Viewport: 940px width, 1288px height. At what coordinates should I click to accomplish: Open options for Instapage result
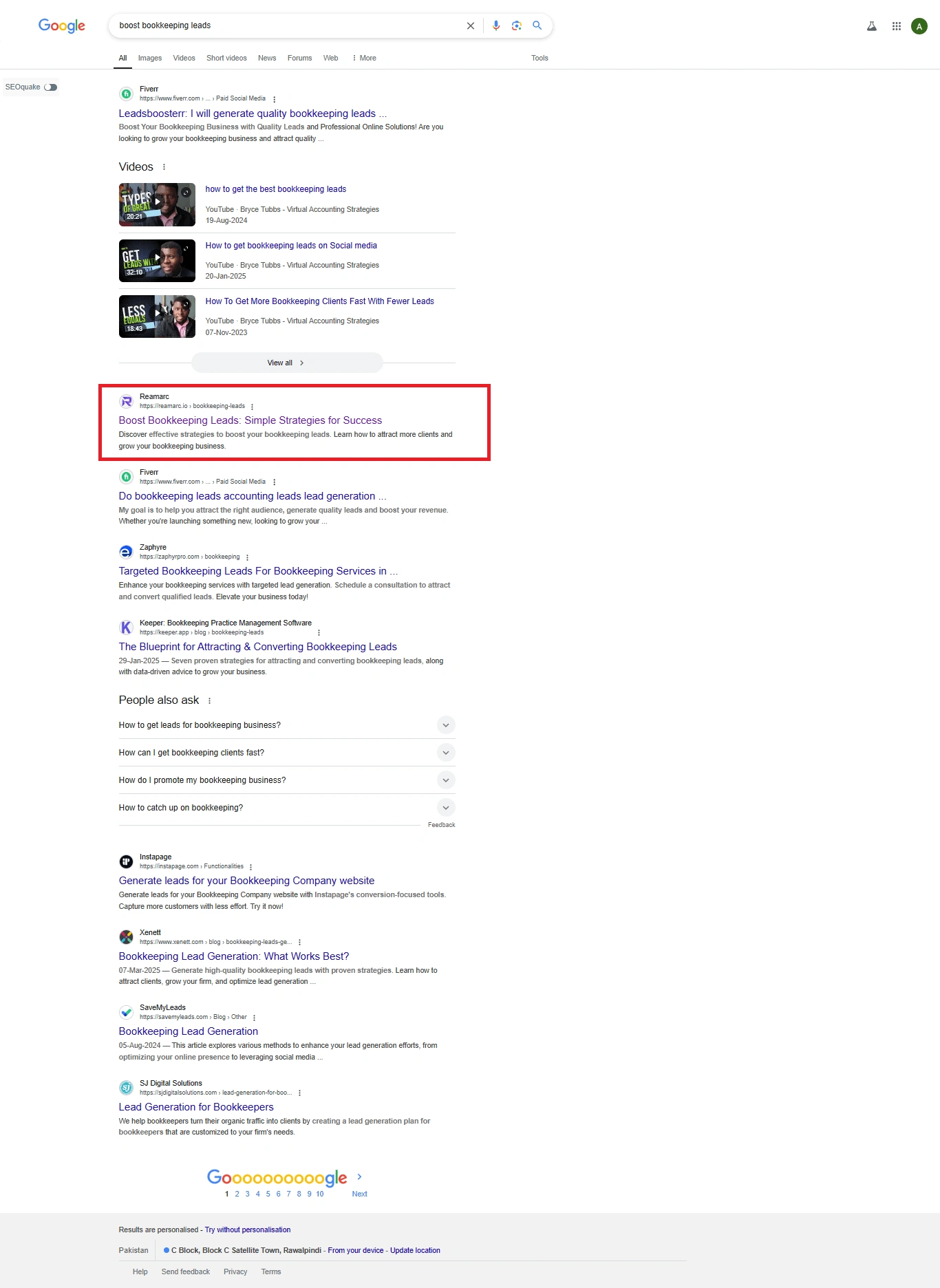[x=250, y=867]
